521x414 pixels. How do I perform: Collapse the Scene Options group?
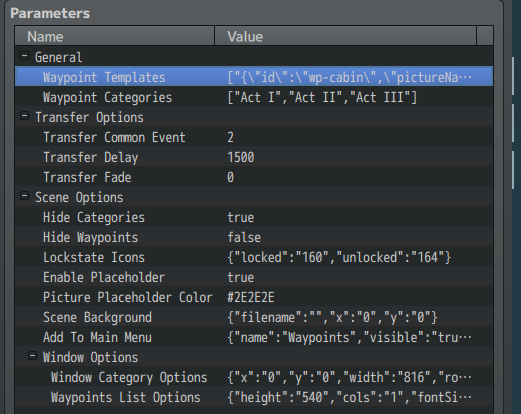[24, 196]
